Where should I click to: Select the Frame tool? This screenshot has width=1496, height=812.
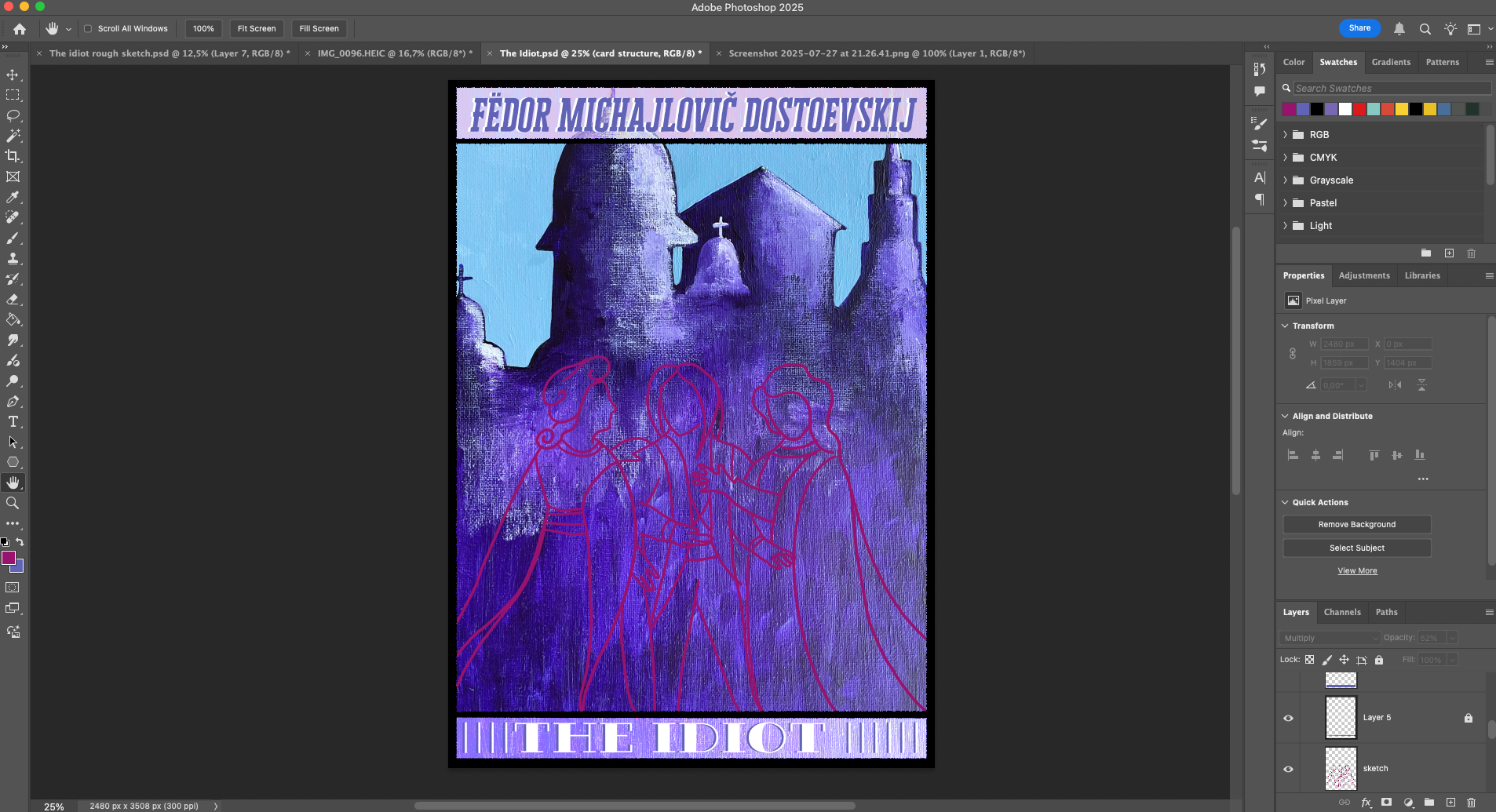point(13,177)
